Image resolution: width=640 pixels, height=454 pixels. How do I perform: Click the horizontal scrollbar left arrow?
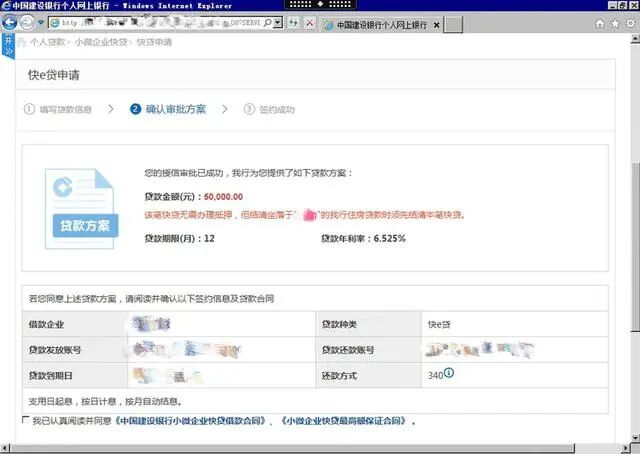coord(4,449)
